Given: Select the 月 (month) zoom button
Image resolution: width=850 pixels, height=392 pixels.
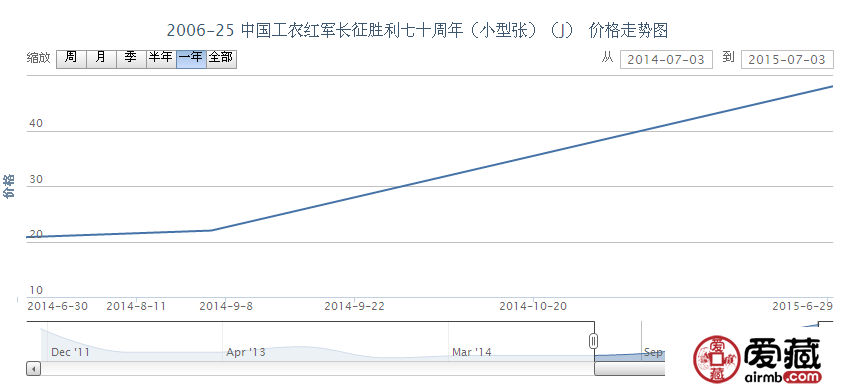Looking at the screenshot, I should [x=101, y=59].
